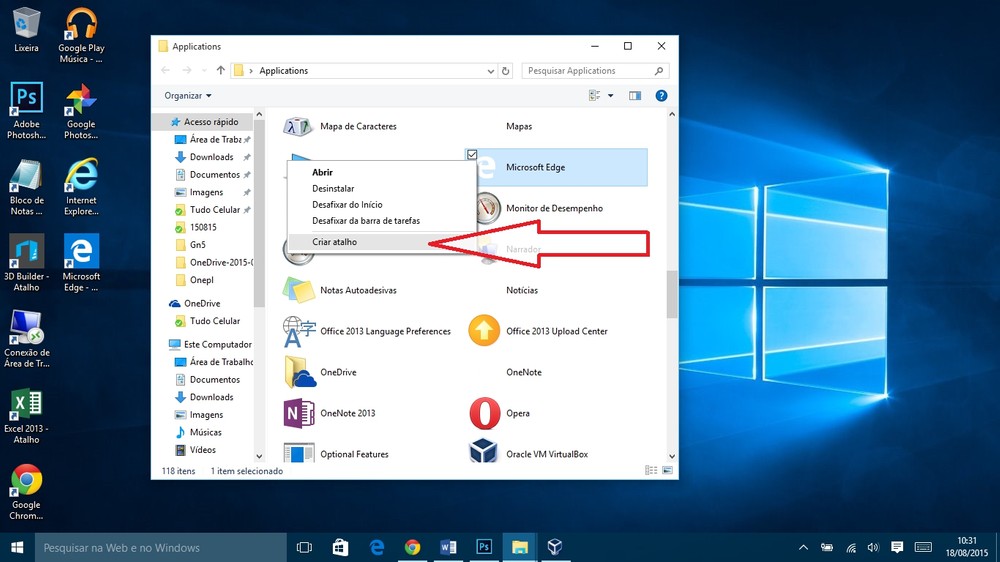
Task: Expand the view options dropdown arrow
Action: (611, 96)
